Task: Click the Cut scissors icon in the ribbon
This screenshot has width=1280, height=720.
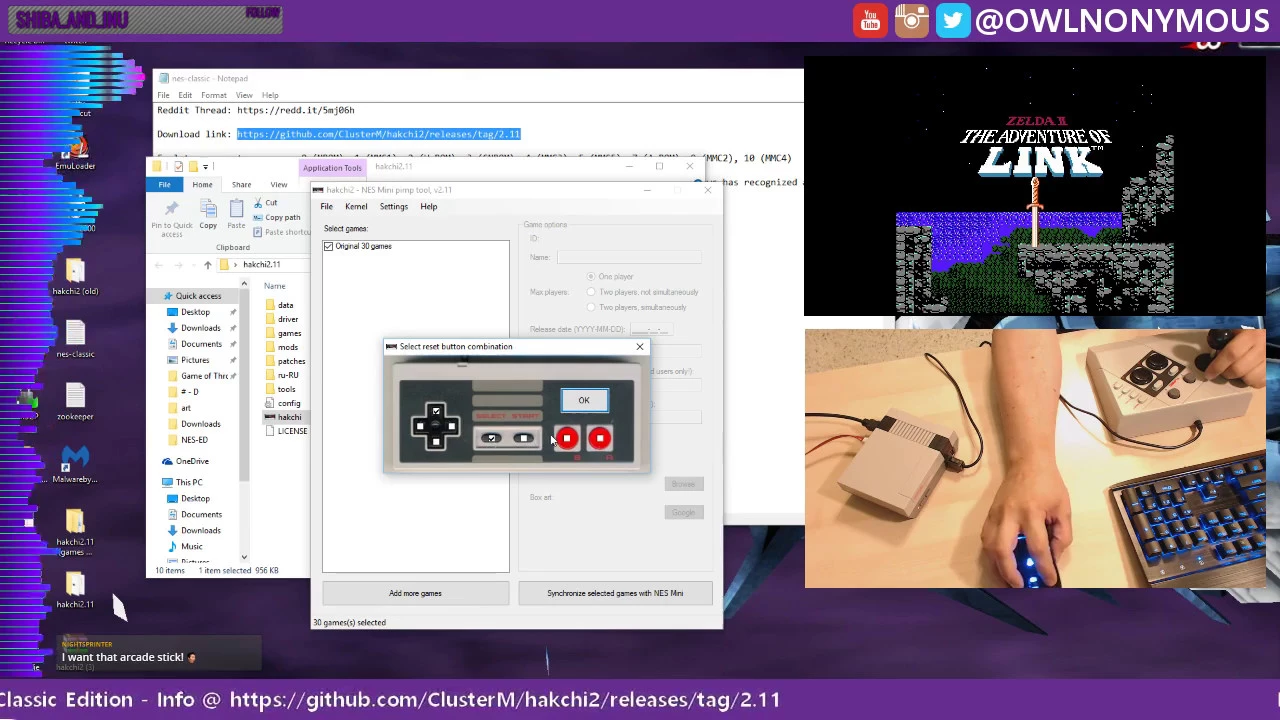Action: pos(258,203)
